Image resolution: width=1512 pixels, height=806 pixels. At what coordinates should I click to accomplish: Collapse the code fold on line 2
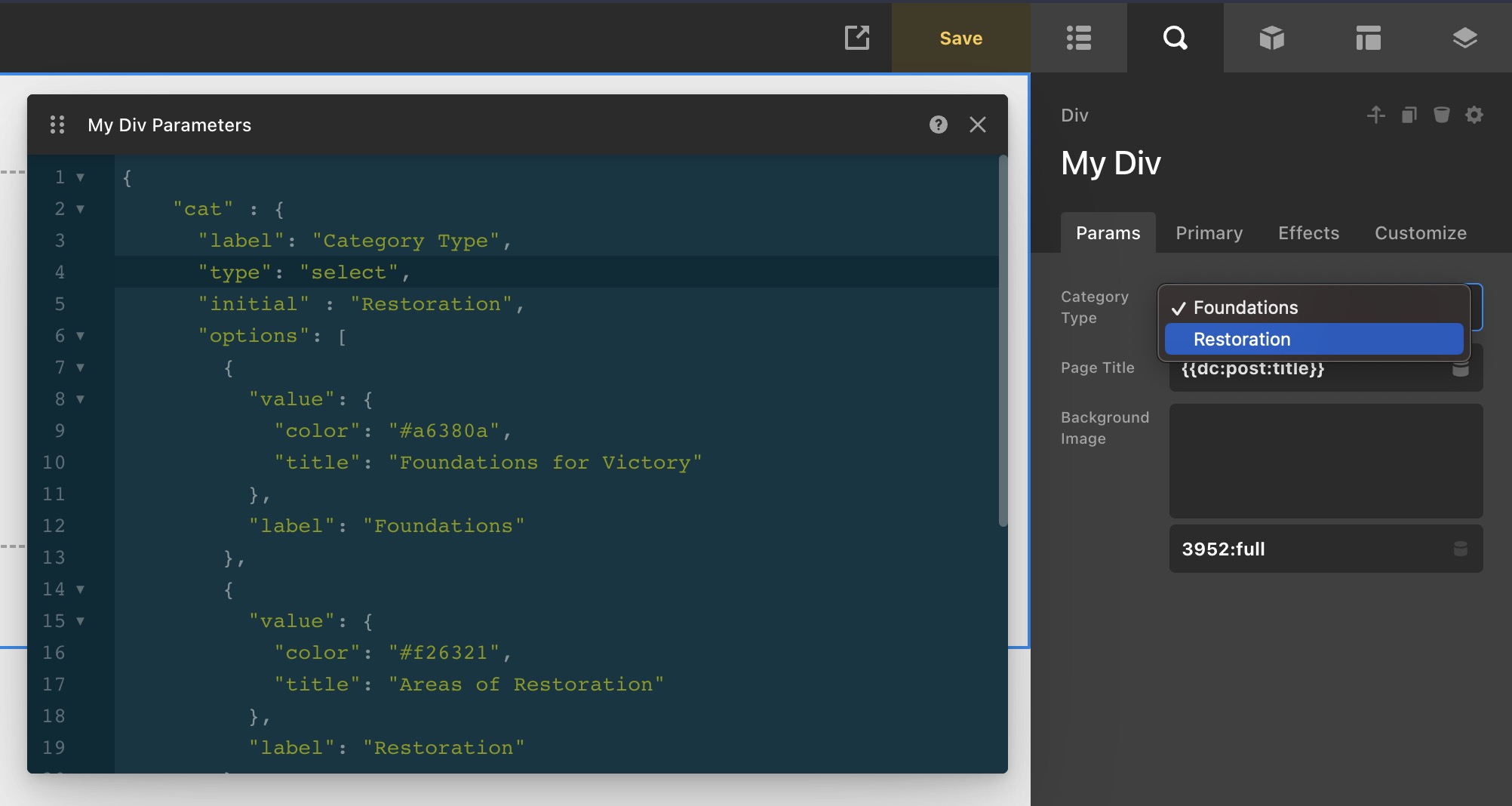click(80, 209)
